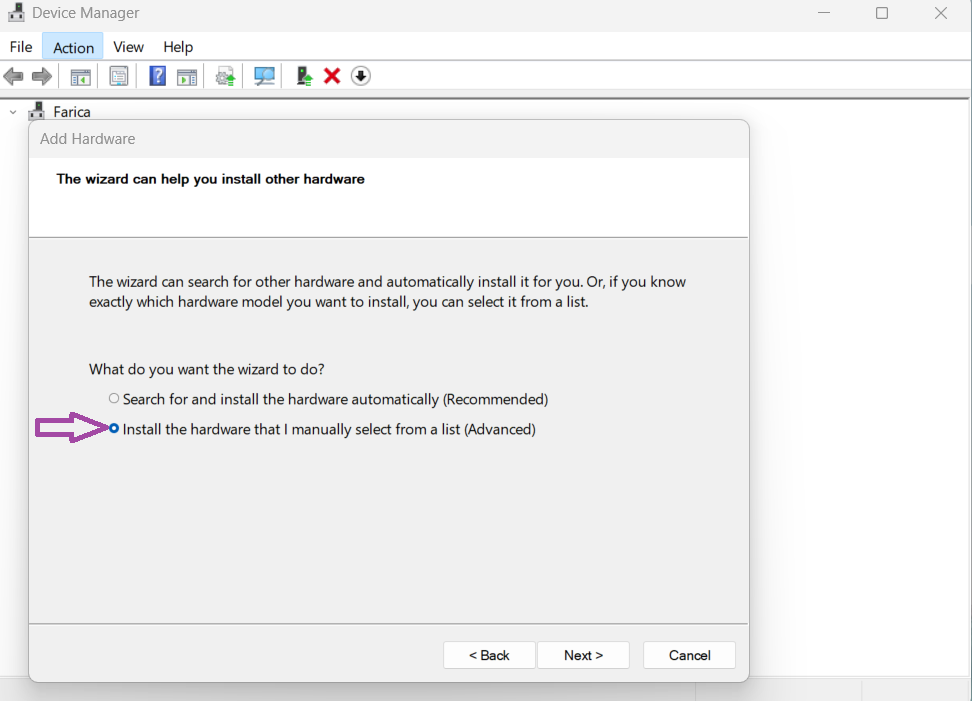Open the Properties toolbar icon

119,77
